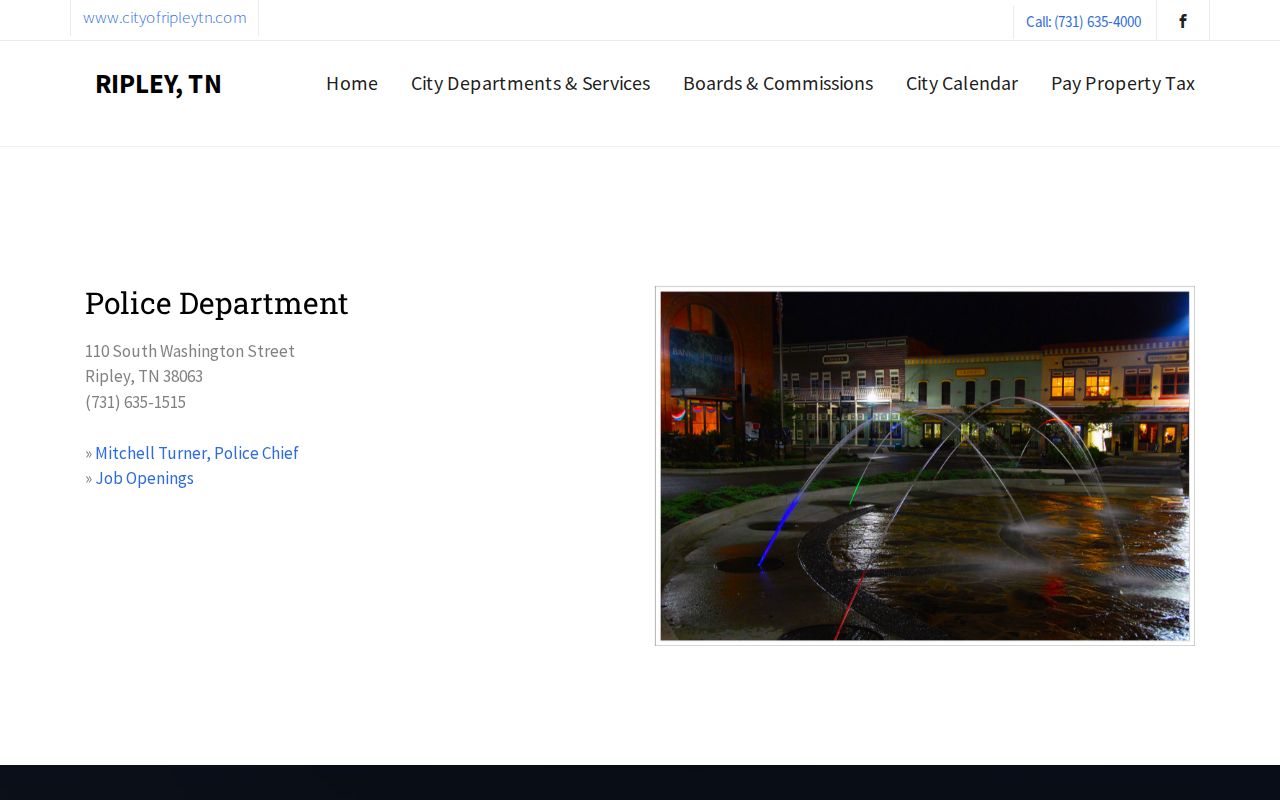Select the Ripley, TN 38063 text

click(x=144, y=376)
